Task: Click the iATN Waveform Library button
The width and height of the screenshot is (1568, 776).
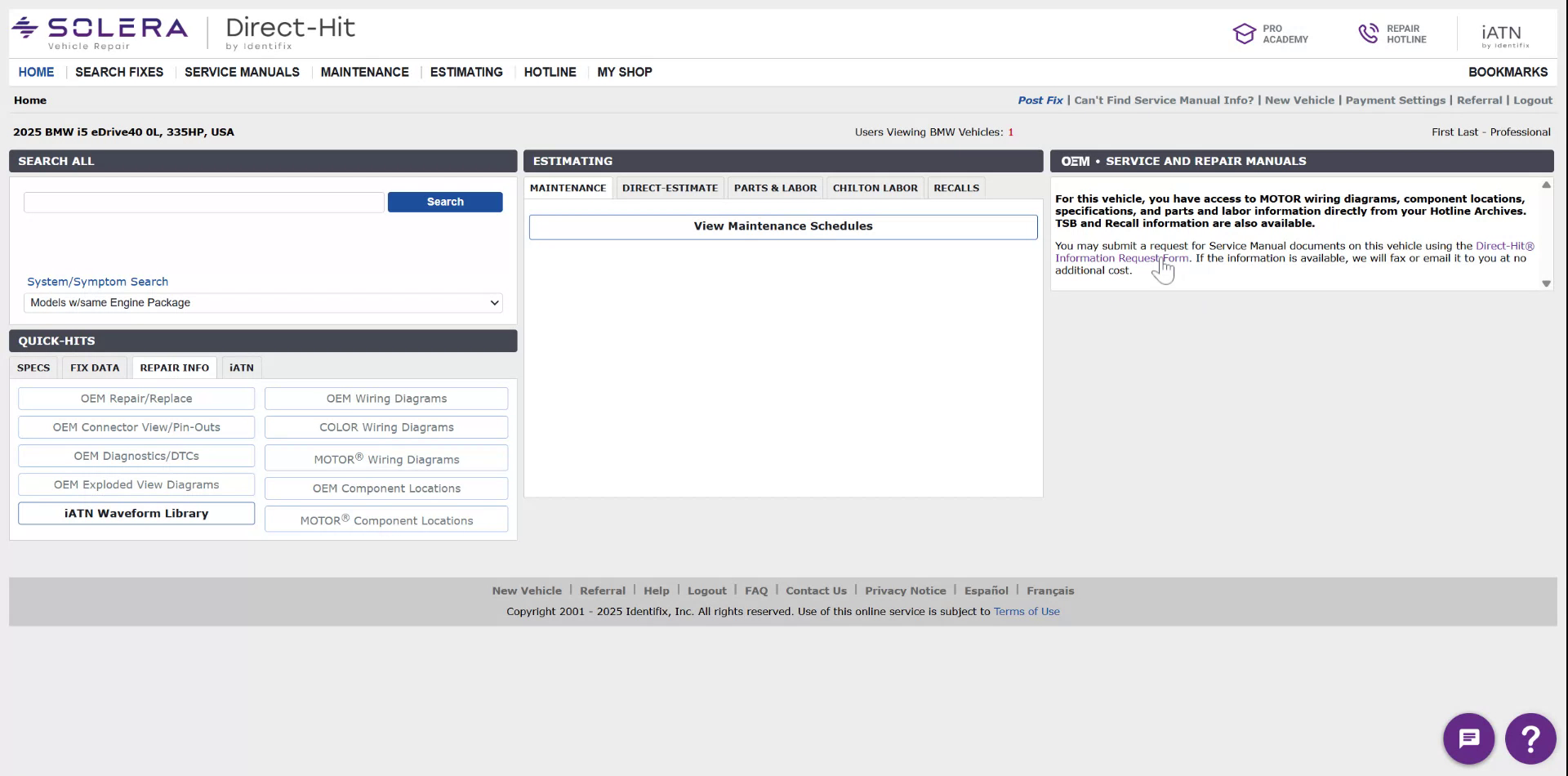Action: click(x=136, y=513)
